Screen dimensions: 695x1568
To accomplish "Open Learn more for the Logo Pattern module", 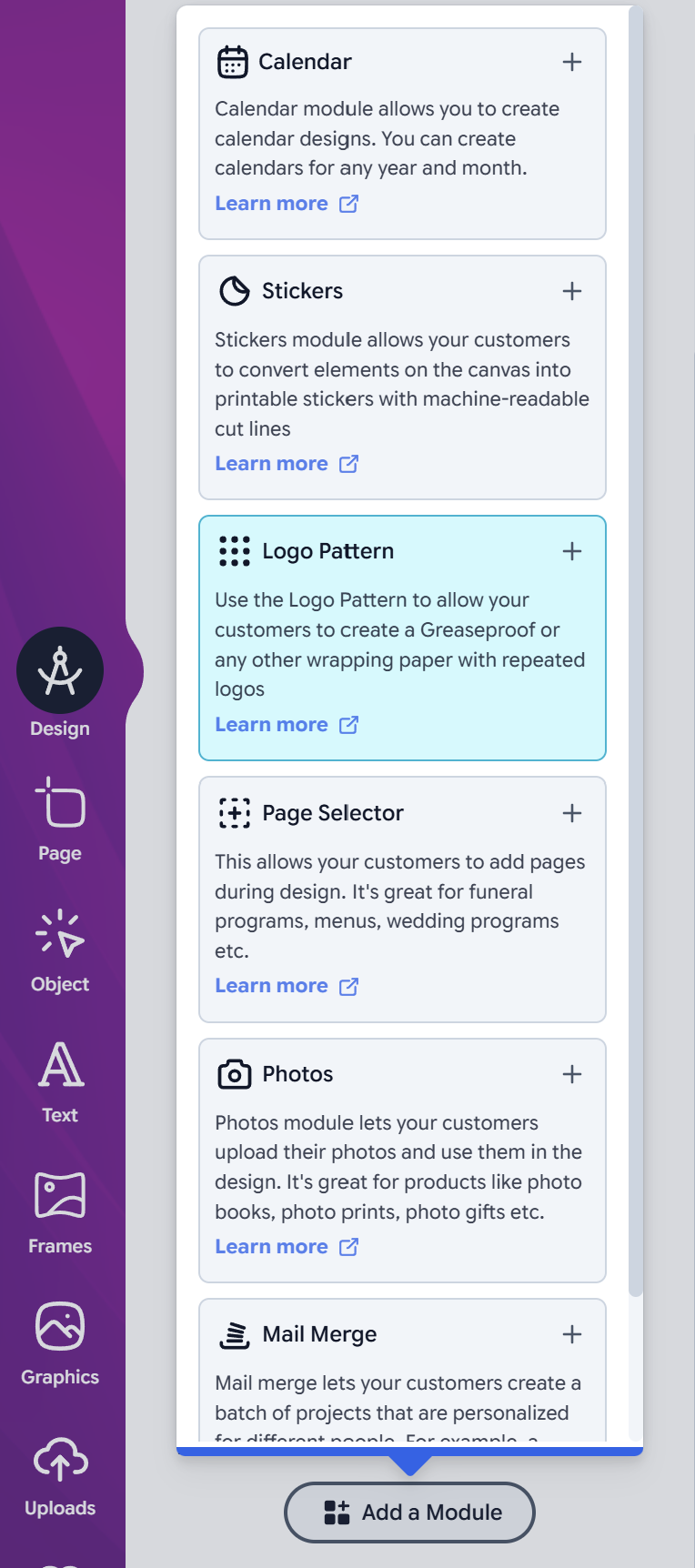I will (x=272, y=724).
